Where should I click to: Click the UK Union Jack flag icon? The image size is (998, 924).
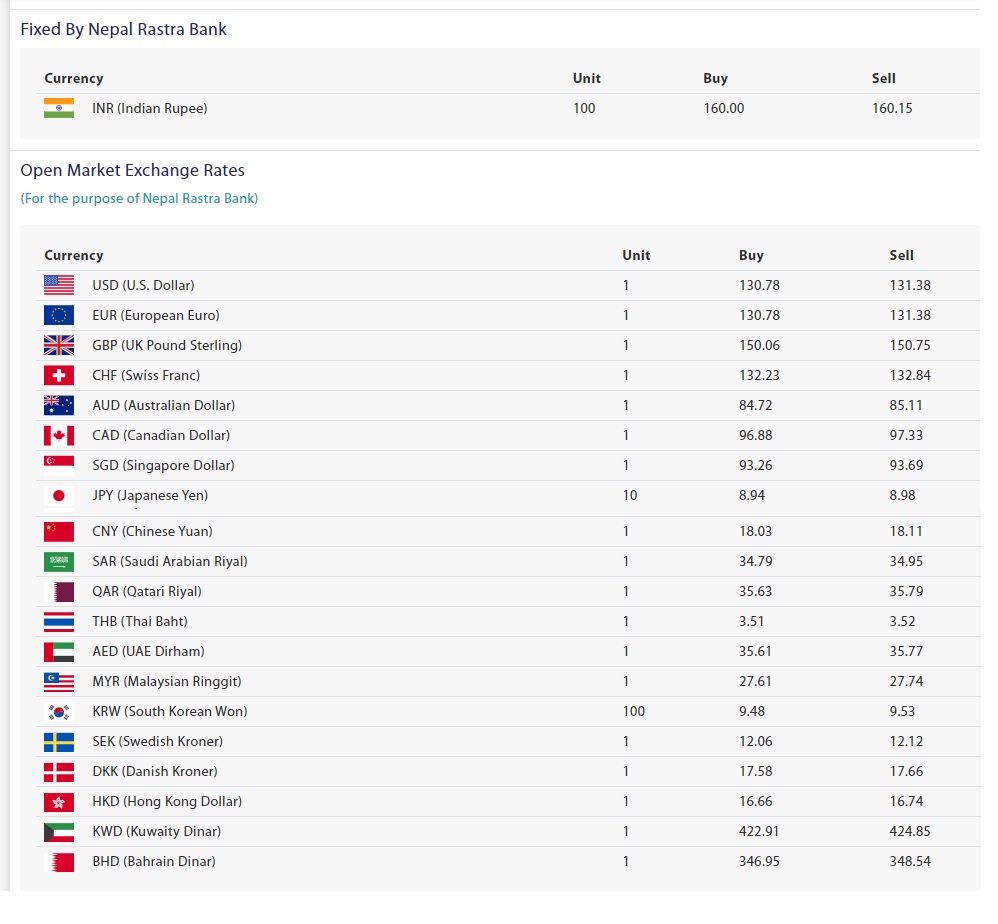[x=59, y=345]
